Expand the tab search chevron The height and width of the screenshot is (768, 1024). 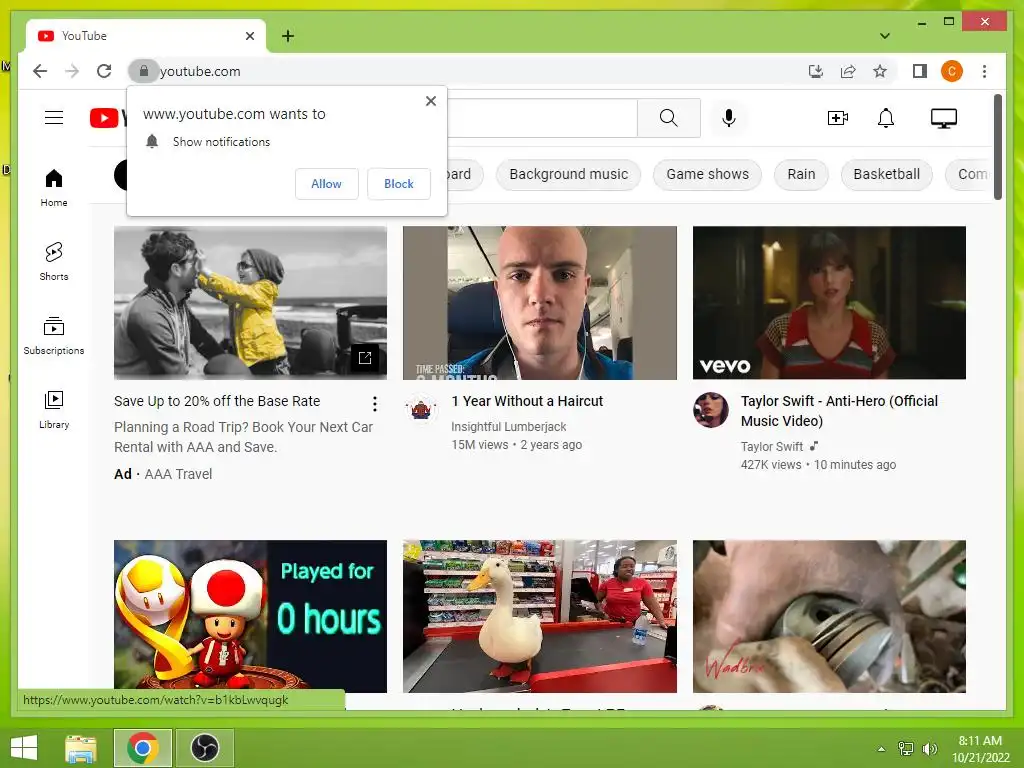[884, 36]
